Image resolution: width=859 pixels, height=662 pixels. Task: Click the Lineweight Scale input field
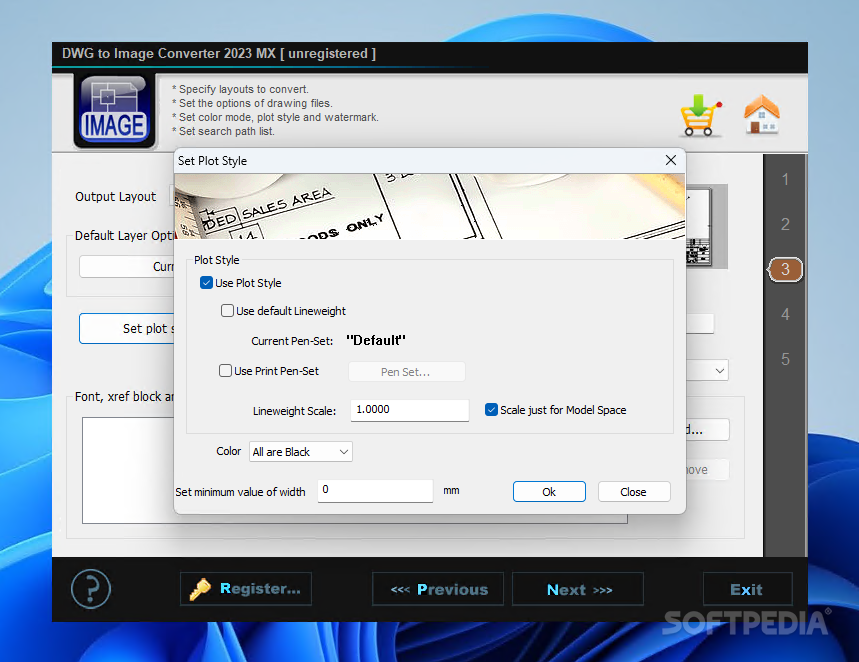[410, 410]
